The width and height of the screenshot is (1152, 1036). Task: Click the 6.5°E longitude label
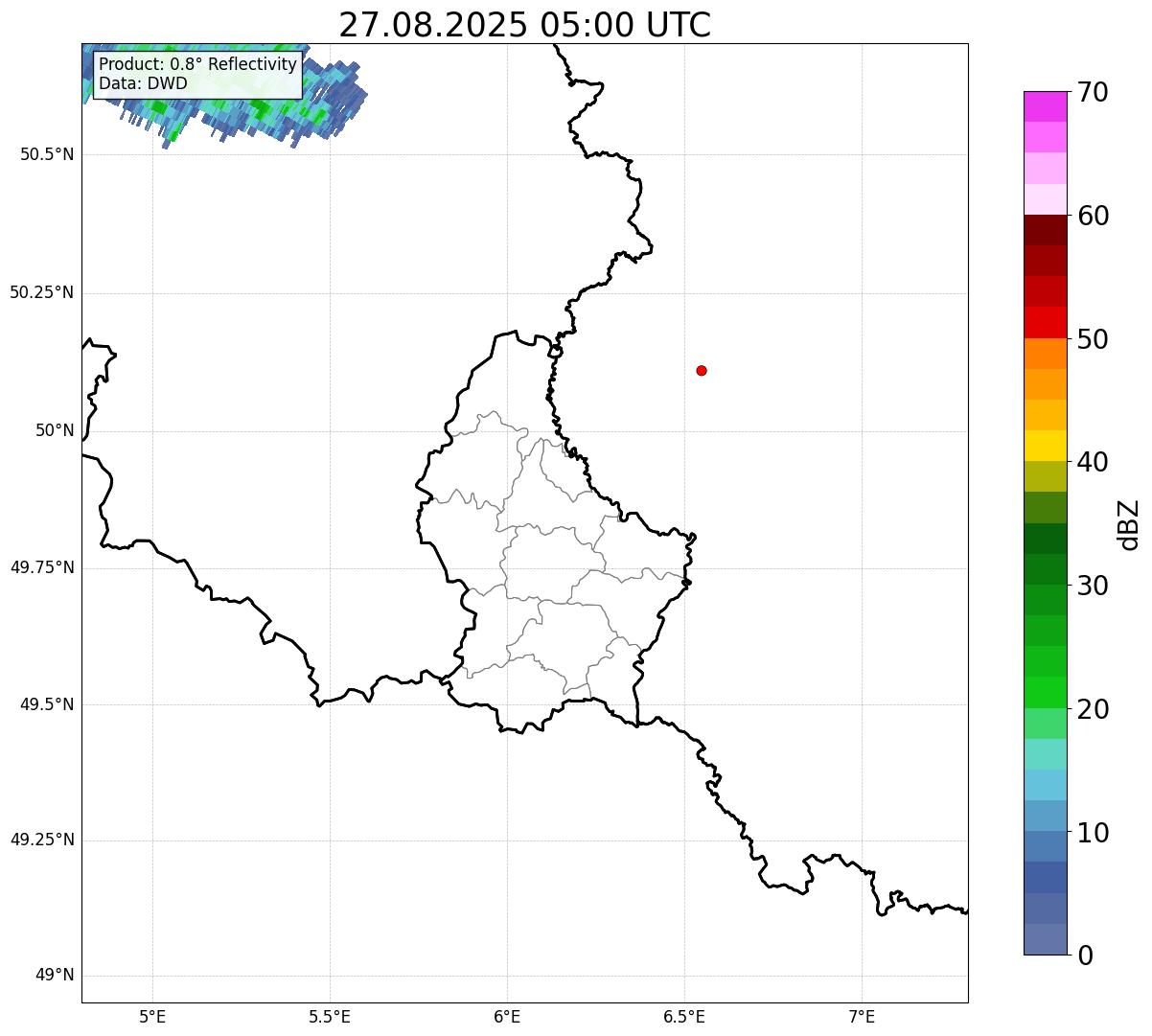(684, 1016)
